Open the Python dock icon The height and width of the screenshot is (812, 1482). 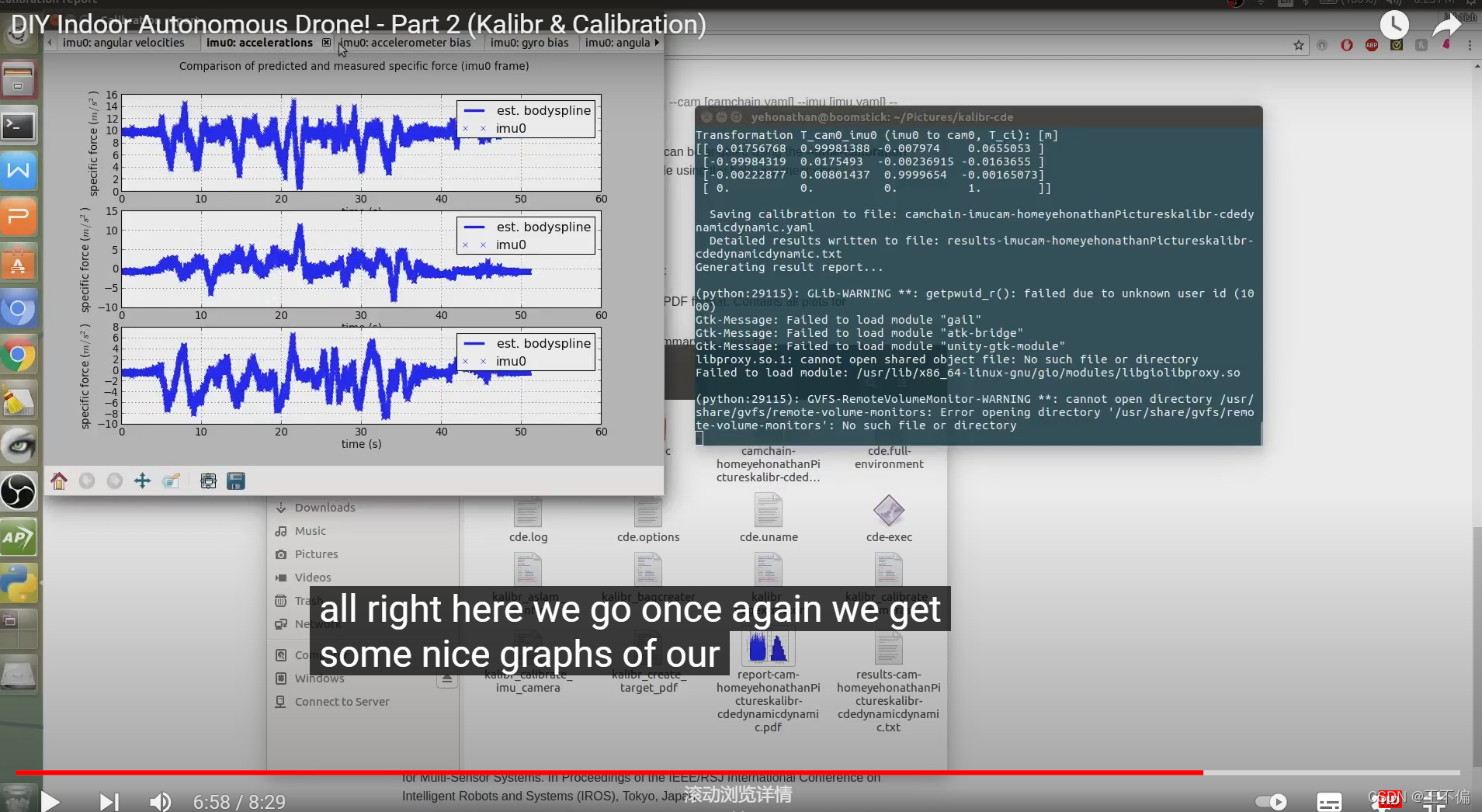tap(19, 583)
